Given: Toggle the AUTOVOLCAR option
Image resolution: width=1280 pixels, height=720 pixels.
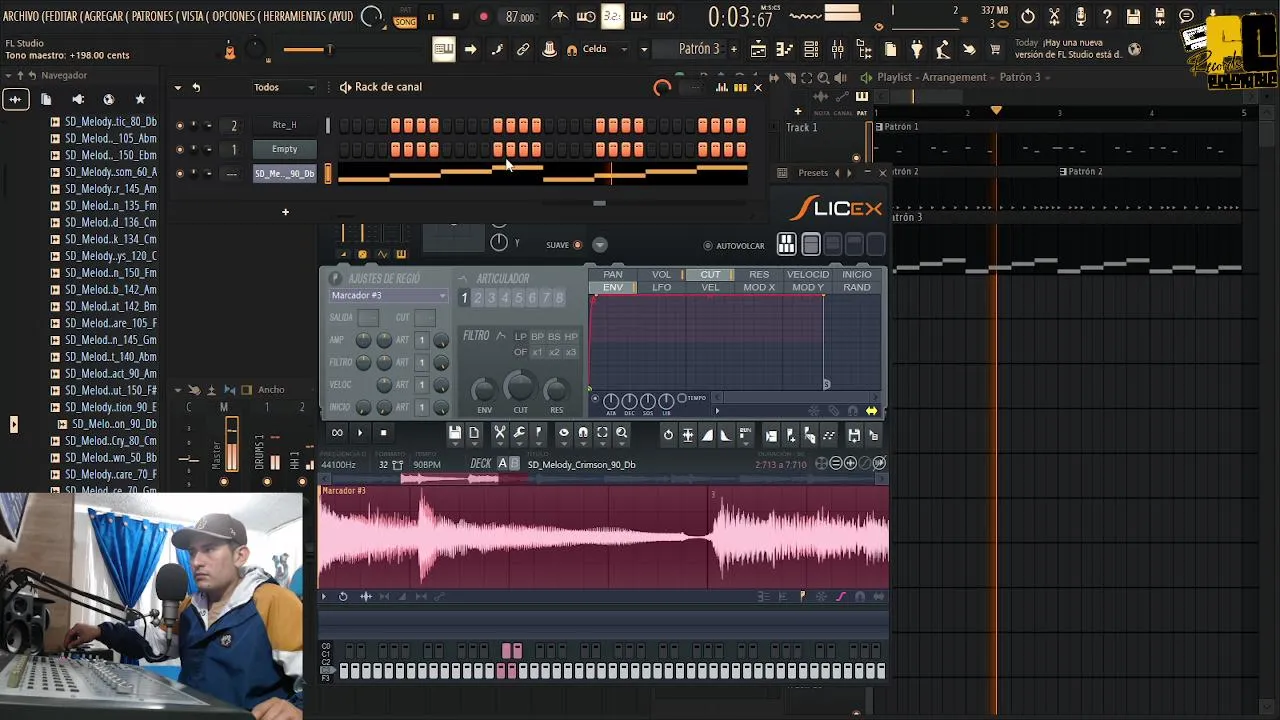Looking at the screenshot, I should coord(708,246).
